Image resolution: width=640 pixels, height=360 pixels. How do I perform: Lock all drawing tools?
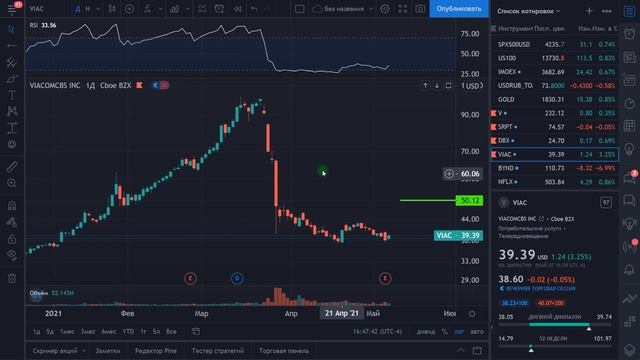(x=12, y=239)
